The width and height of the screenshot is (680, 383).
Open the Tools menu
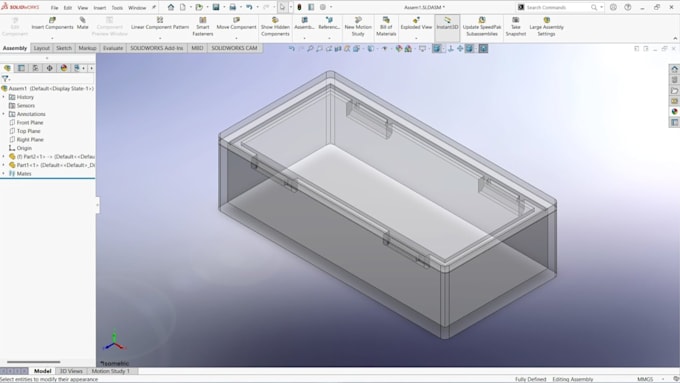click(117, 8)
